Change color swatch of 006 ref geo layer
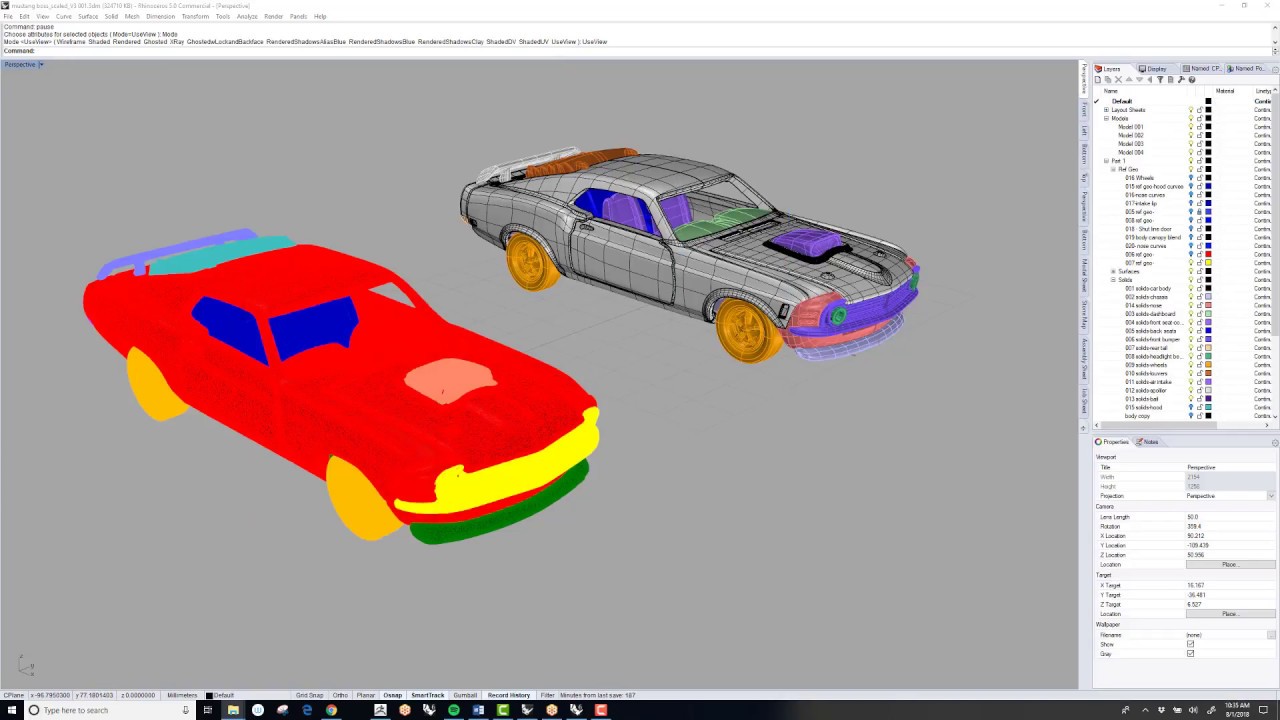The image size is (1280, 720). click(x=1208, y=254)
